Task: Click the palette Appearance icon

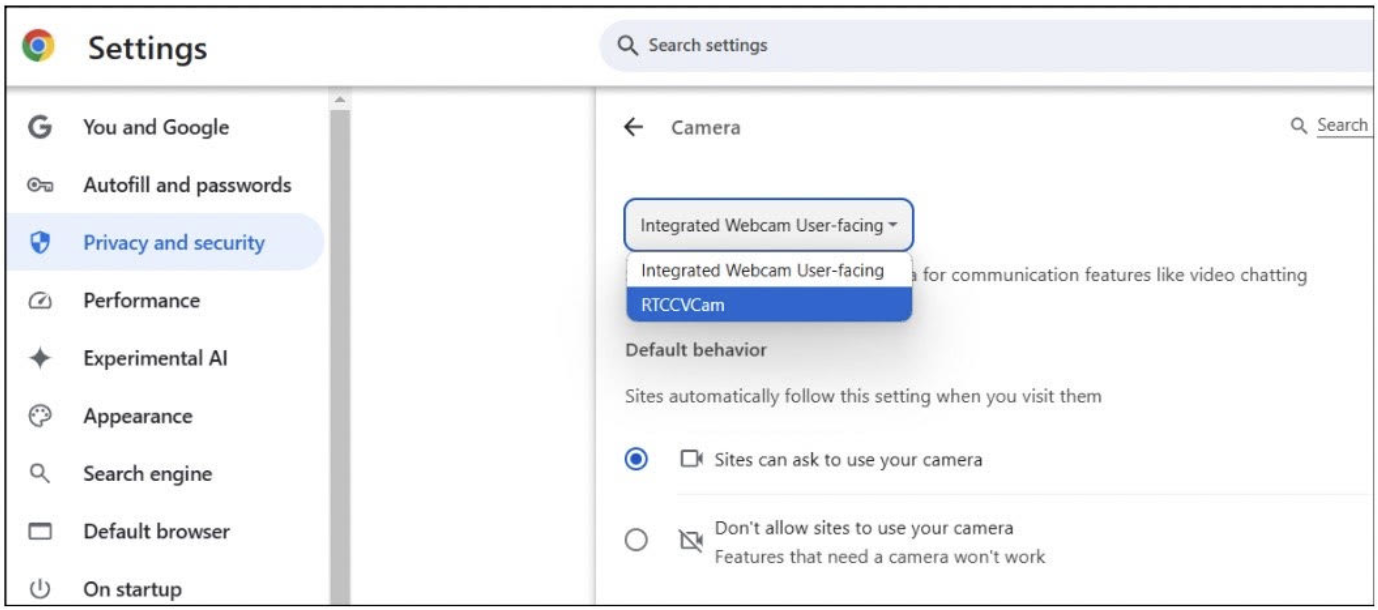Action: 40,416
